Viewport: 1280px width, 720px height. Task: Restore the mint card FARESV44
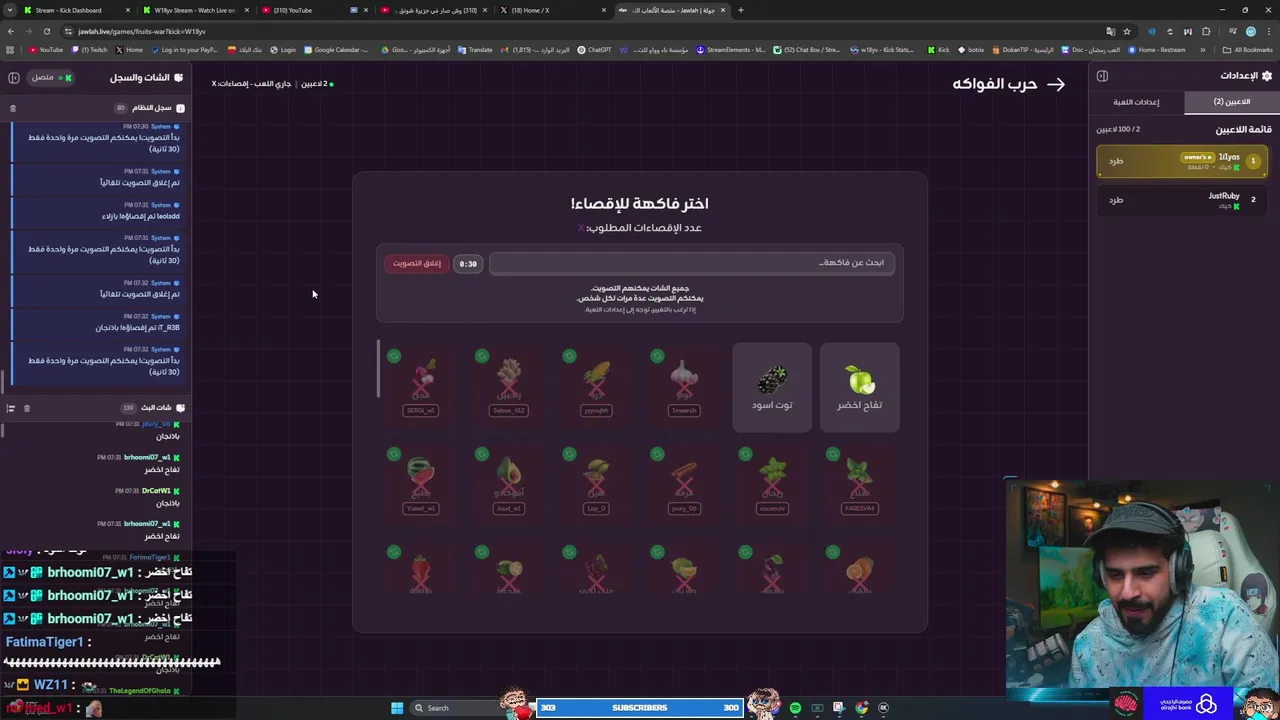(x=833, y=454)
